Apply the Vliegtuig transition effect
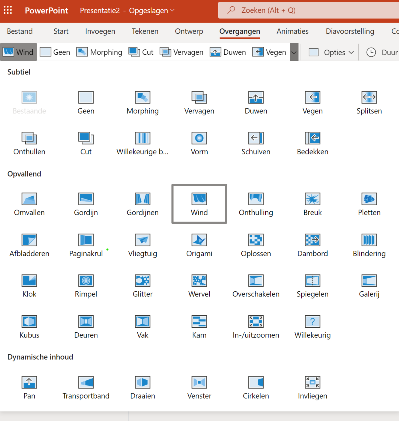The image size is (399, 421). (x=142, y=245)
